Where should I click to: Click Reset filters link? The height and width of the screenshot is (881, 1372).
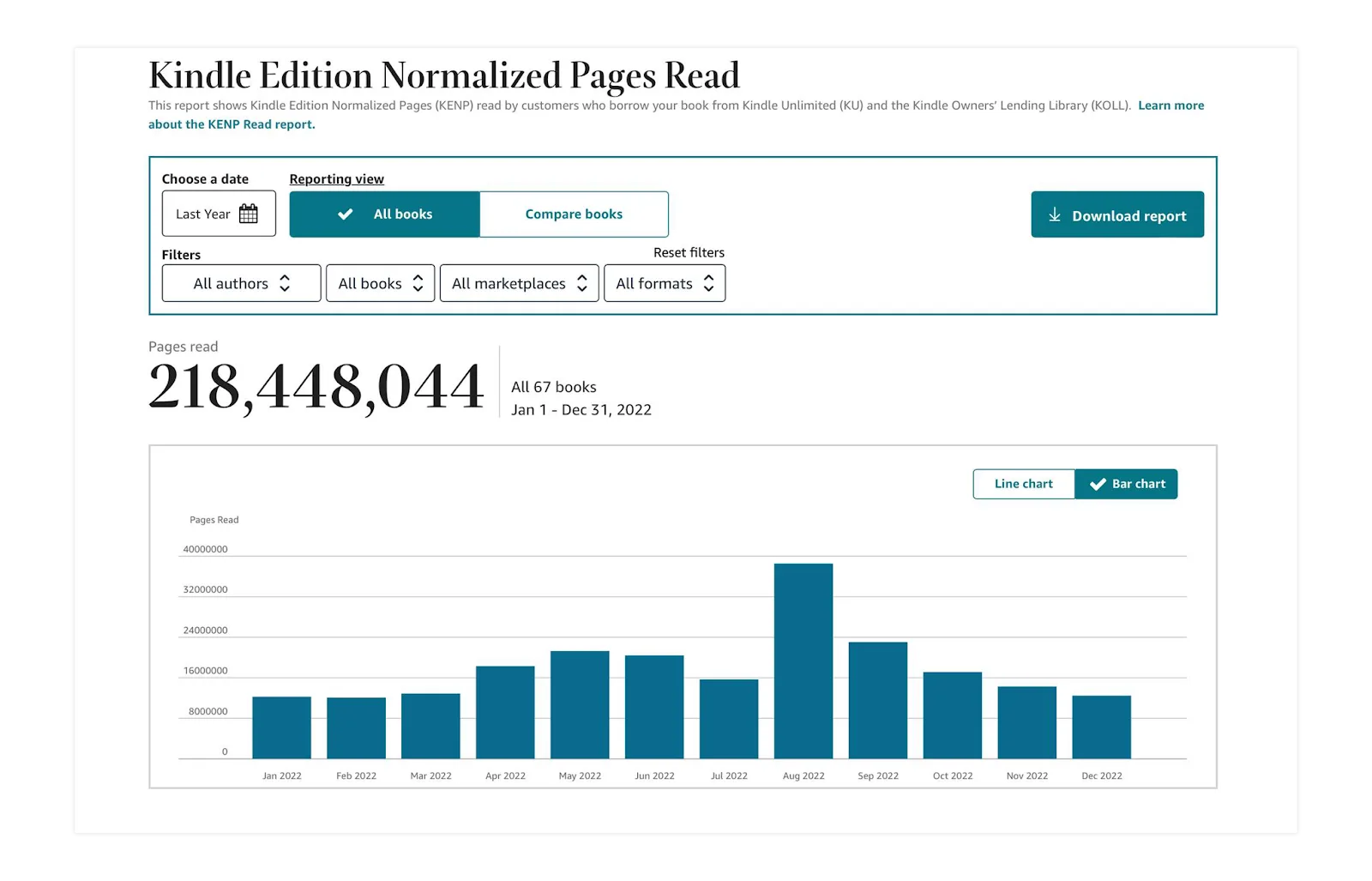tap(689, 252)
